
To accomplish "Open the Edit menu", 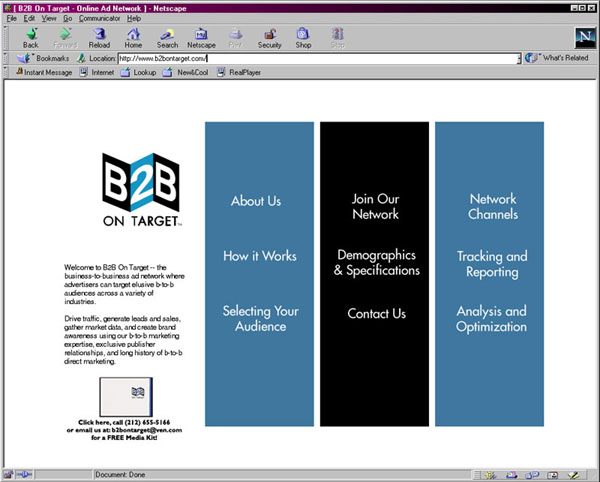I will point(29,18).
